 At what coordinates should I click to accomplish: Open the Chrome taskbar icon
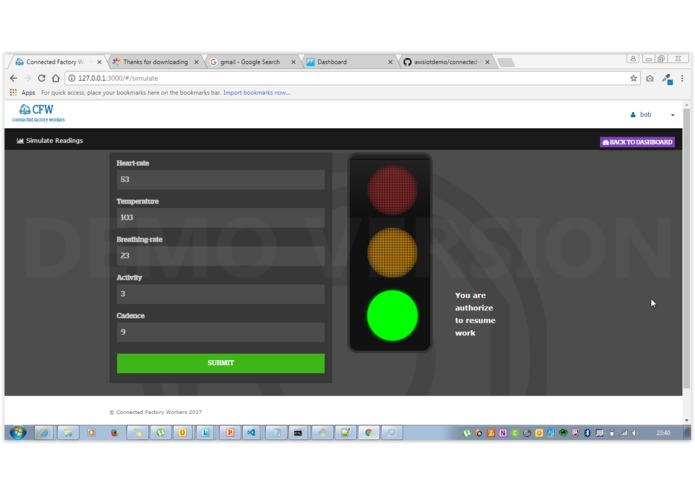[368, 432]
